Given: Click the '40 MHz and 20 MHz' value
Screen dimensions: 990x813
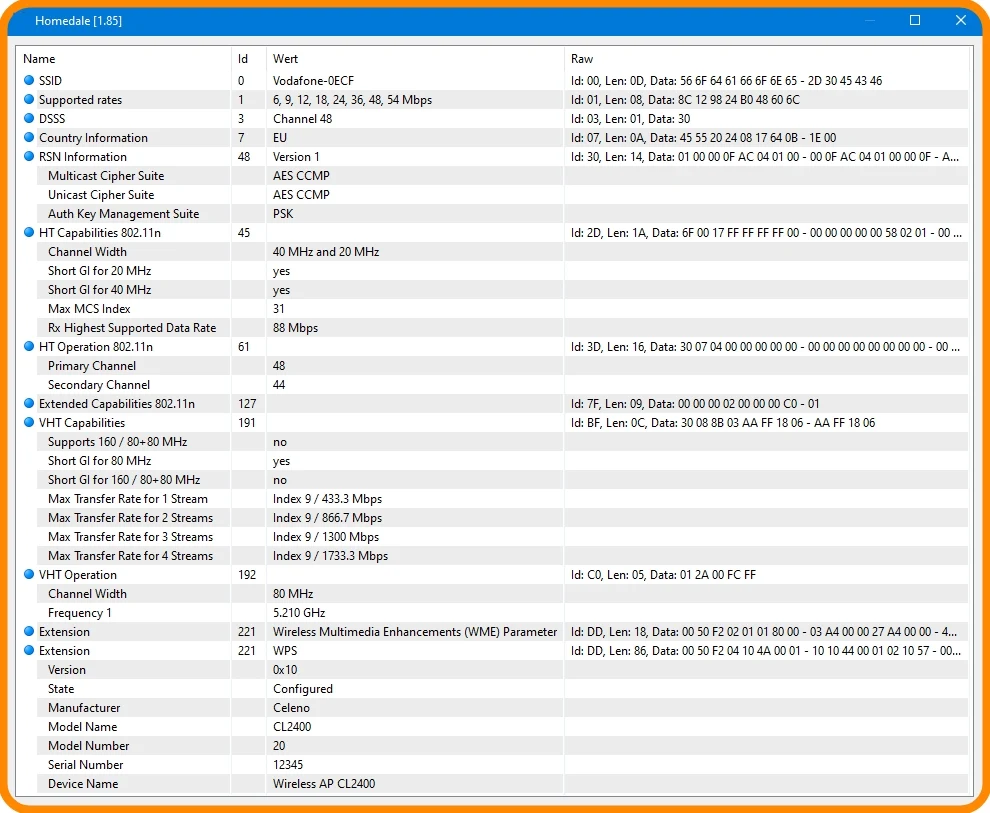Looking at the screenshot, I should tap(326, 252).
